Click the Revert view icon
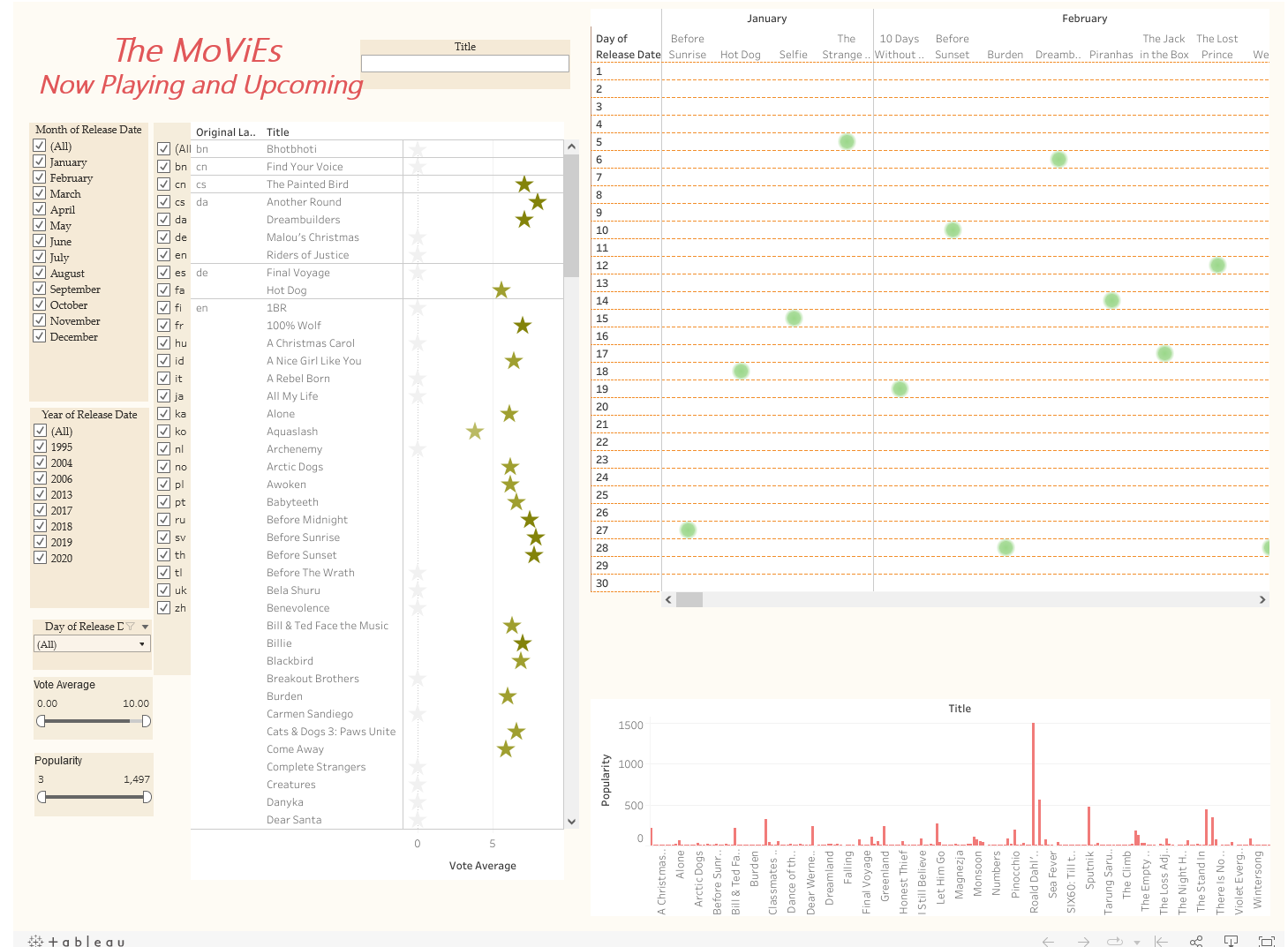The image size is (1288, 947). tap(1161, 942)
